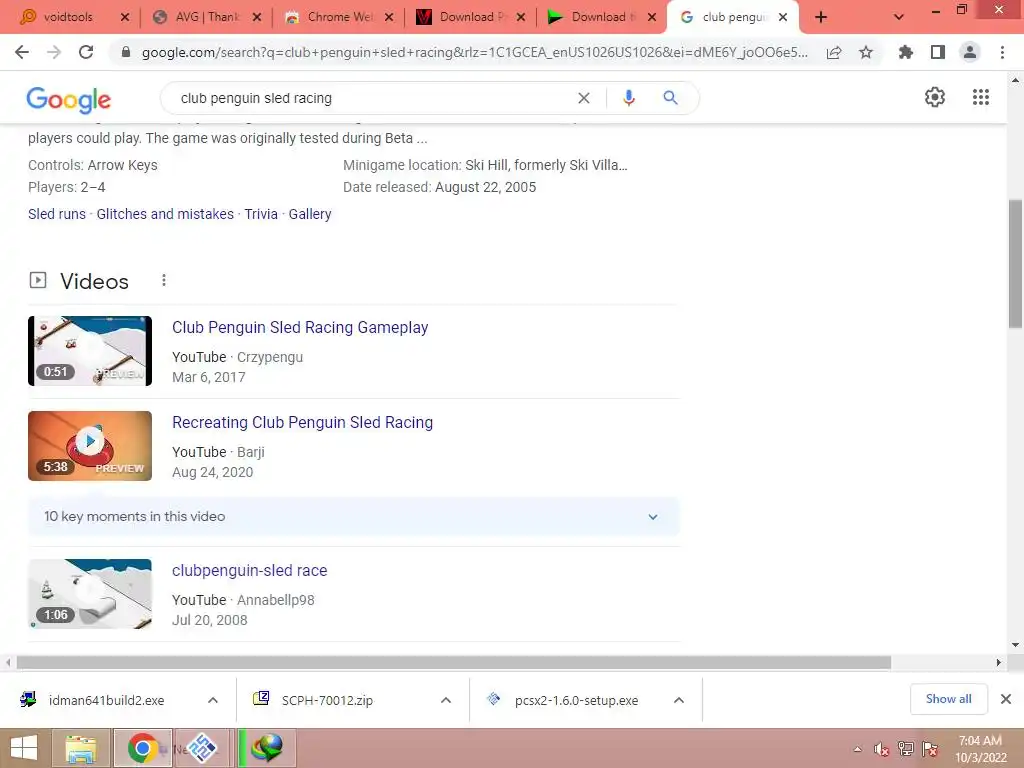
Task: Click the vertical scrollbar thumb
Action: tap(1015, 264)
